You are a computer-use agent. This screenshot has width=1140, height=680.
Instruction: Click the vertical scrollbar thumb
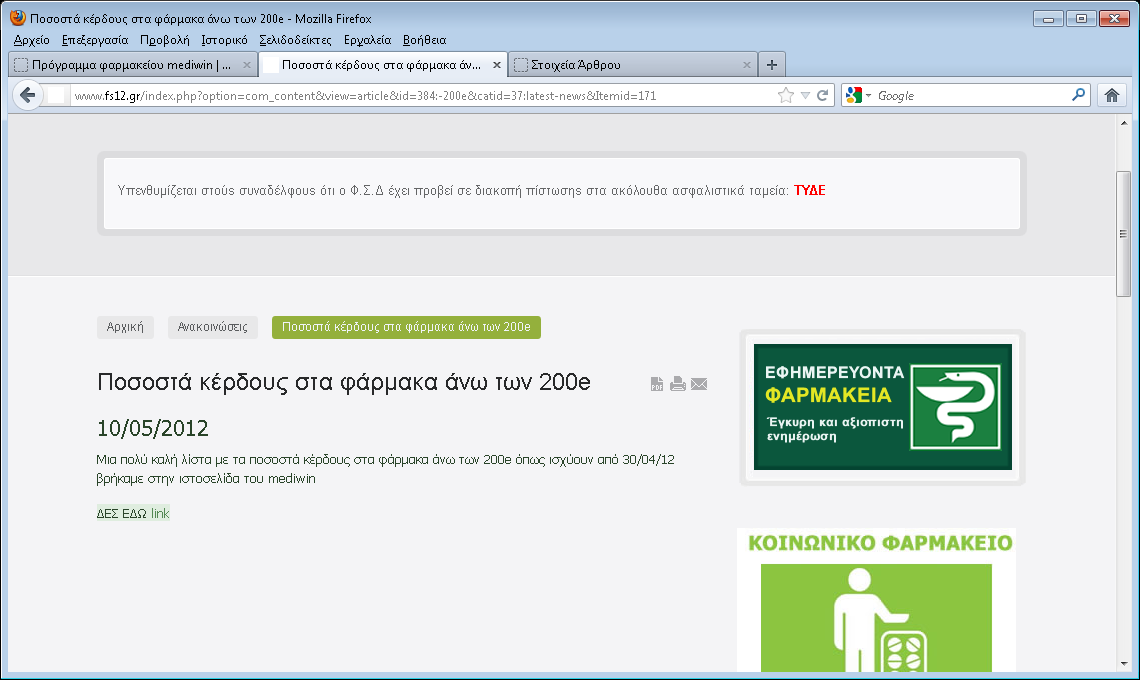click(1123, 233)
